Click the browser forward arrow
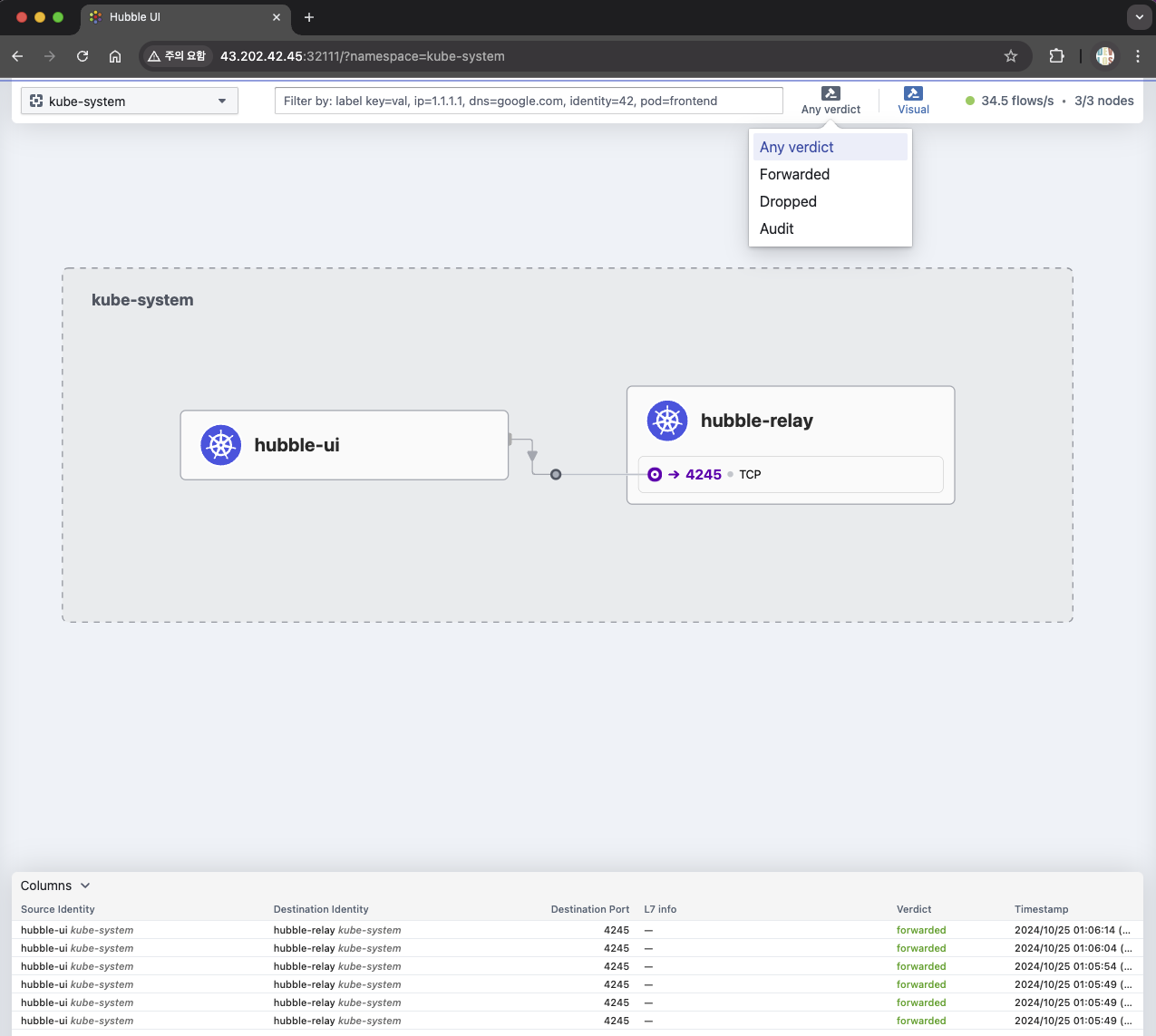 (50, 56)
